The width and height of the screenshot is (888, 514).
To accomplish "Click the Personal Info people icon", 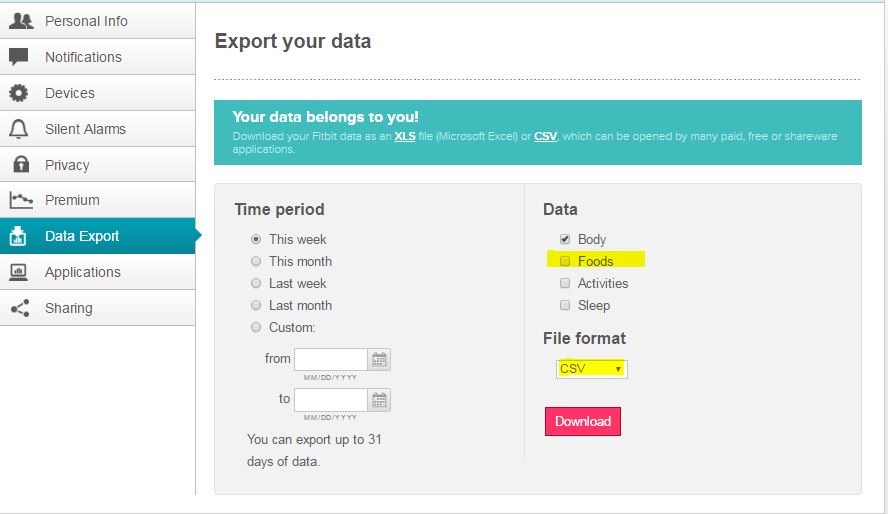I will coord(21,21).
